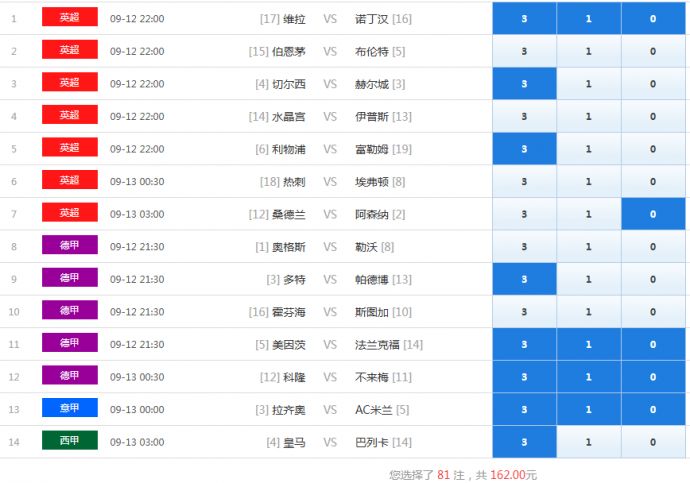This screenshot has width=690, height=483.
Task: Pick draw 1 for 切尔西 vs 赫尔城
Action: tap(589, 84)
